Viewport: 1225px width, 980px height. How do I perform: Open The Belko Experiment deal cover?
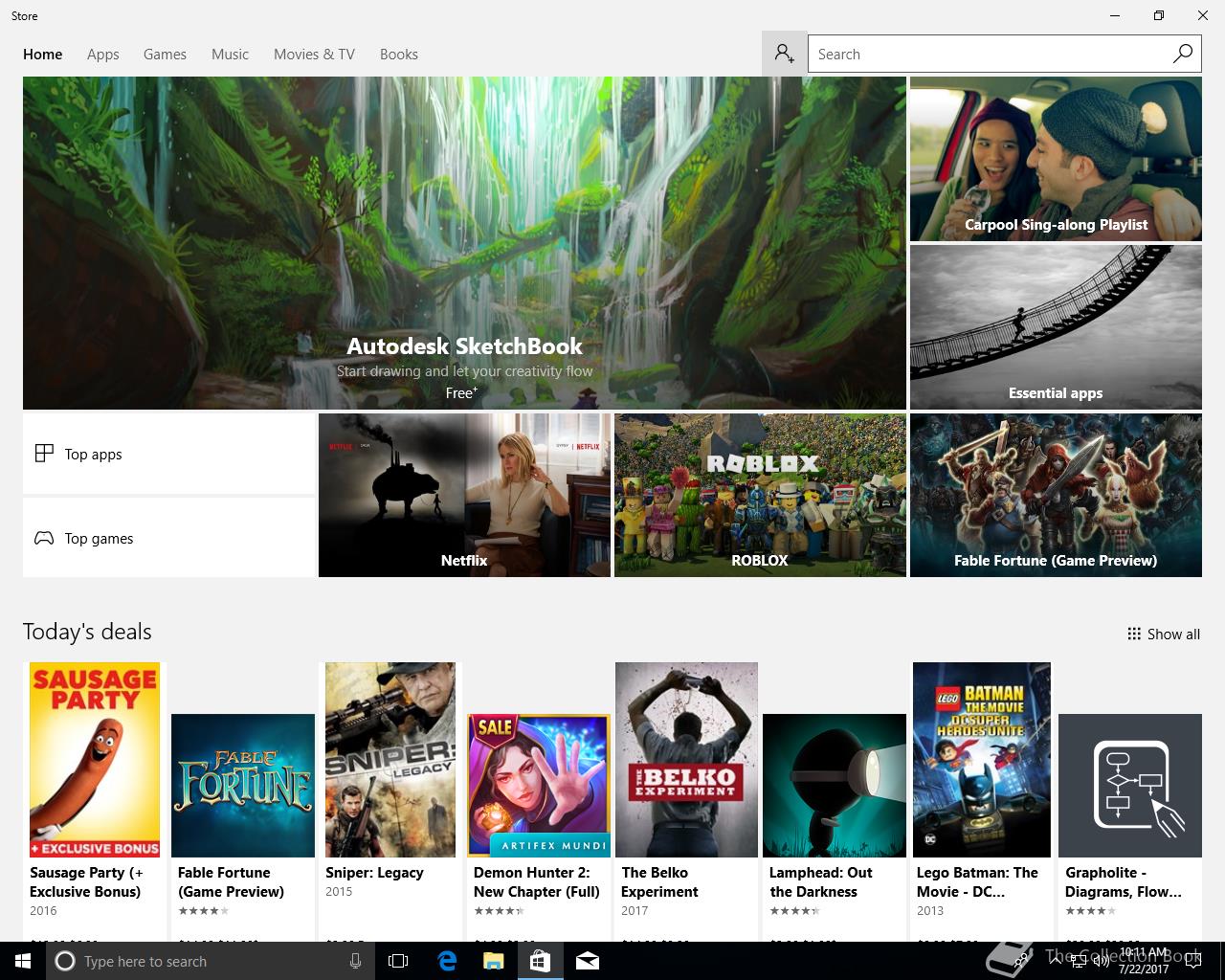pos(686,760)
